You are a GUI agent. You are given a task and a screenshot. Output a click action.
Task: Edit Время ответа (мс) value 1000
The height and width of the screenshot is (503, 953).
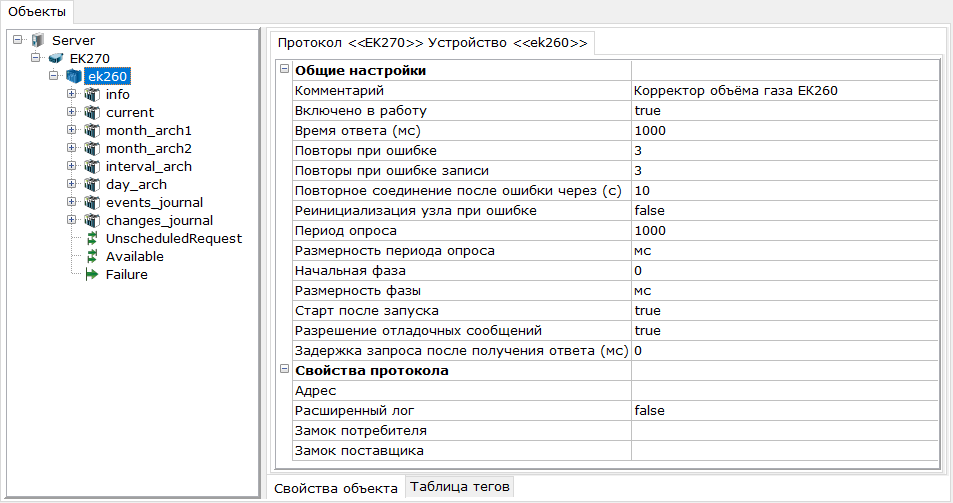pyautogui.click(x=785, y=131)
